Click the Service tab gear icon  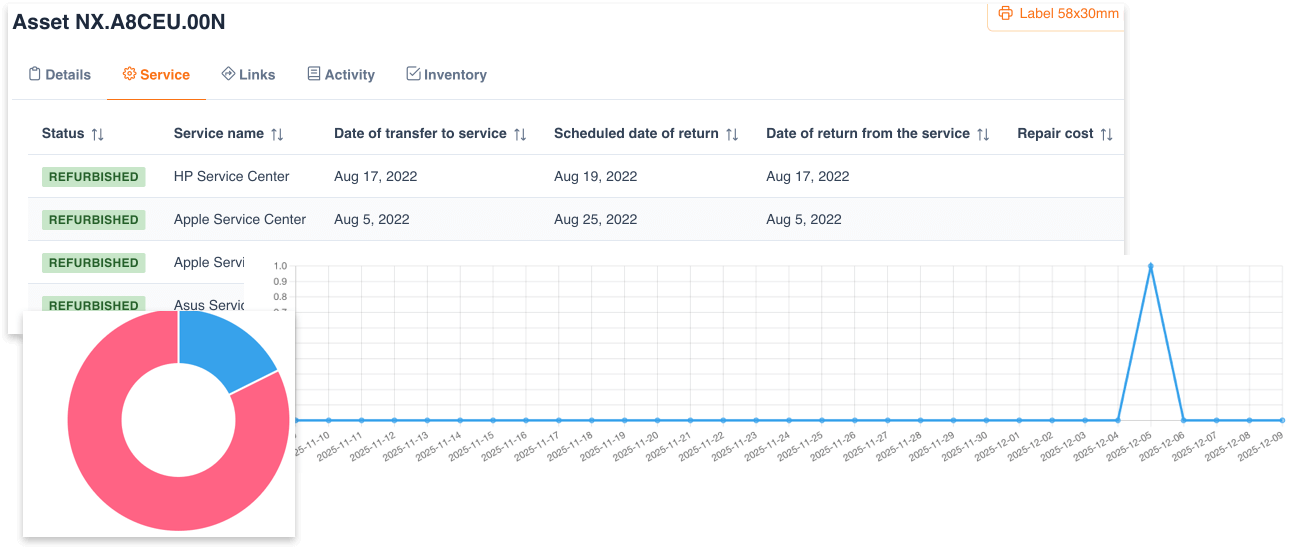(x=129, y=74)
